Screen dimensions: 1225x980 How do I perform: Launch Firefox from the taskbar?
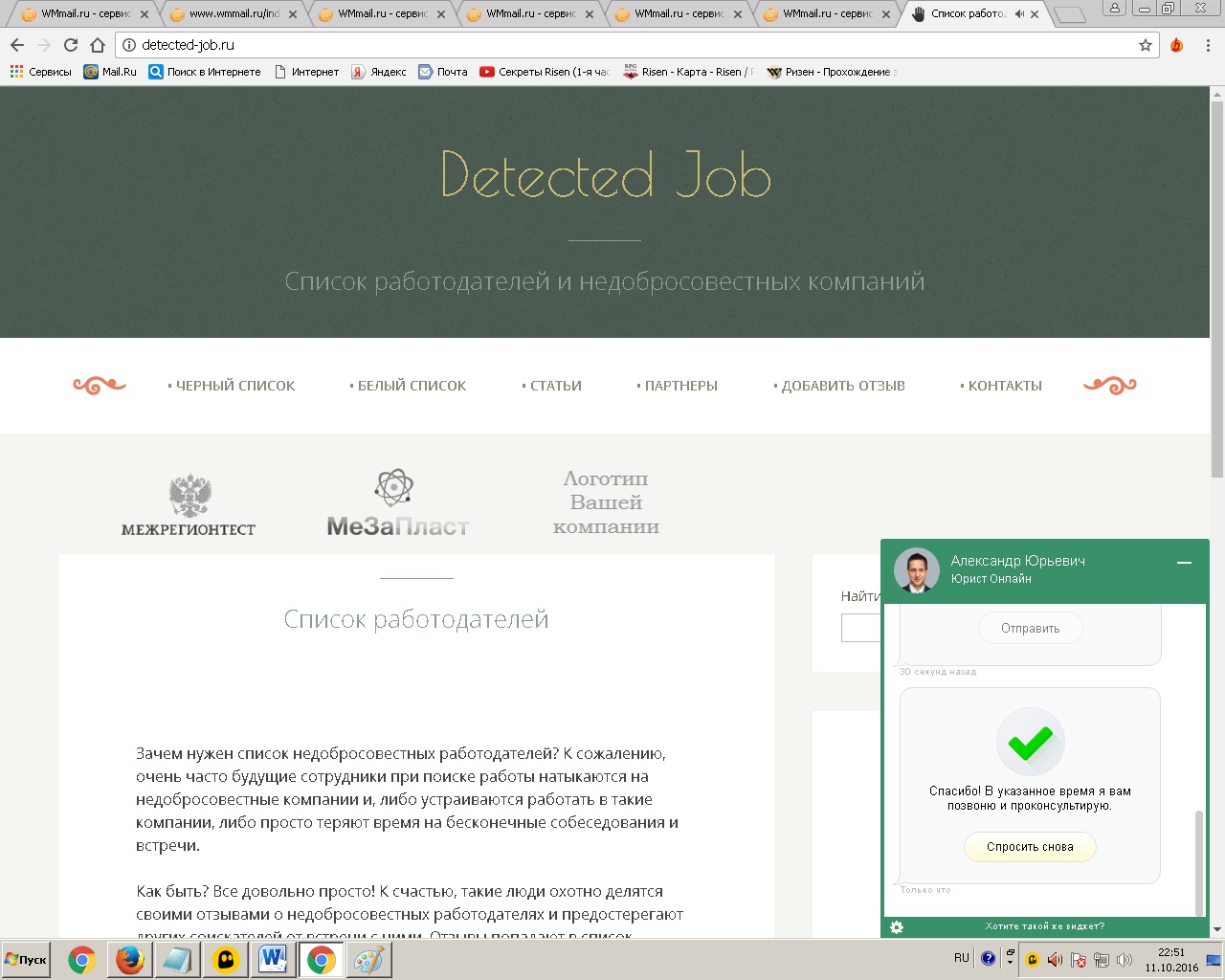coord(129,960)
